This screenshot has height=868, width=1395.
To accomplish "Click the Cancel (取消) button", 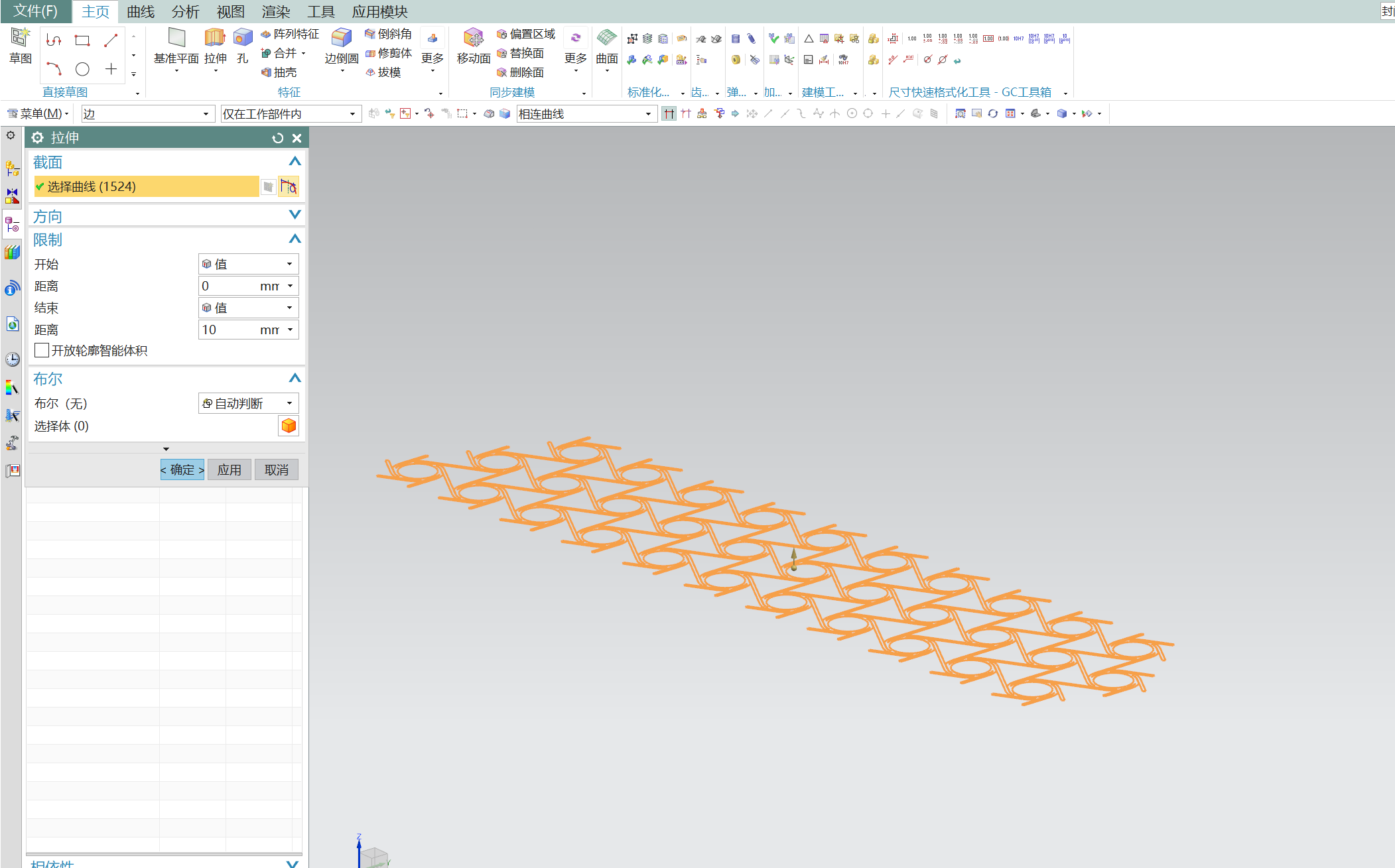I will click(x=277, y=469).
